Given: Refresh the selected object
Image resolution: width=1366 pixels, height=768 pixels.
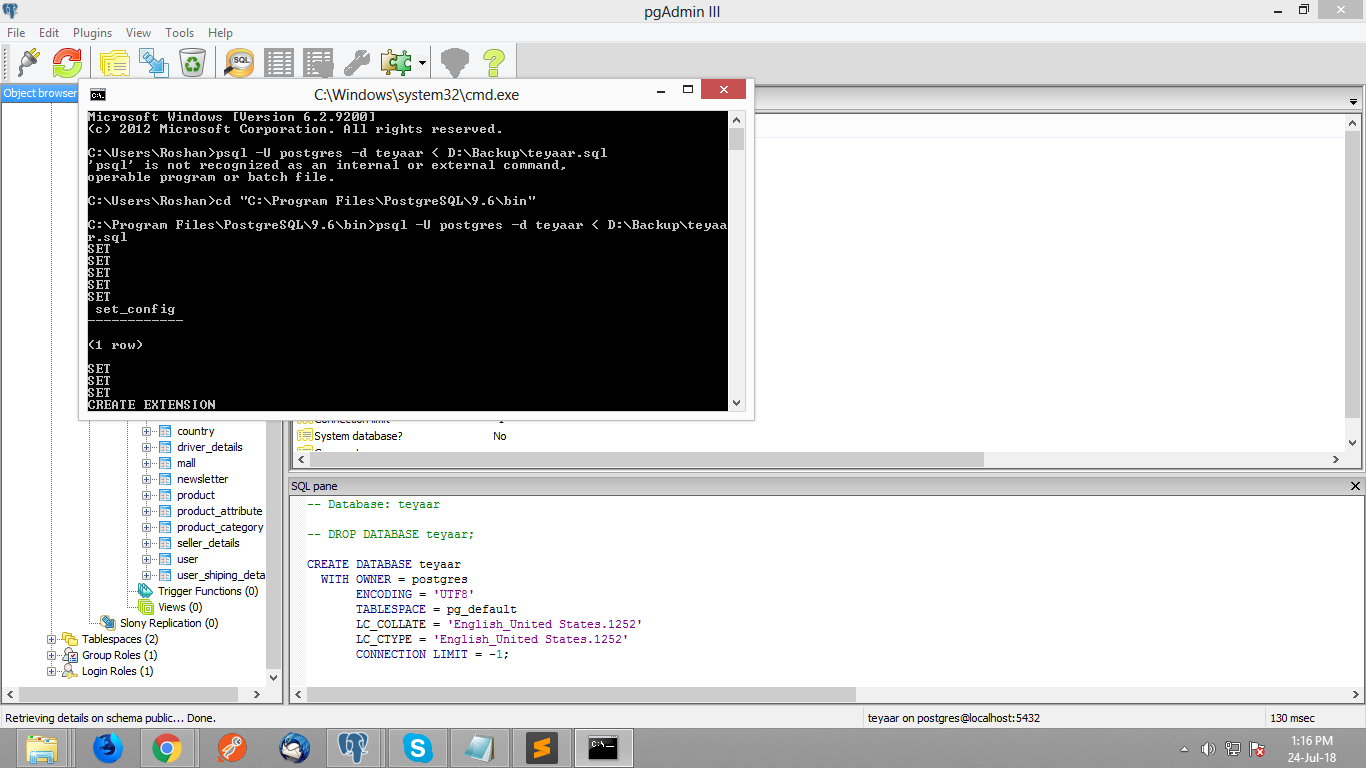Looking at the screenshot, I should (x=67, y=63).
